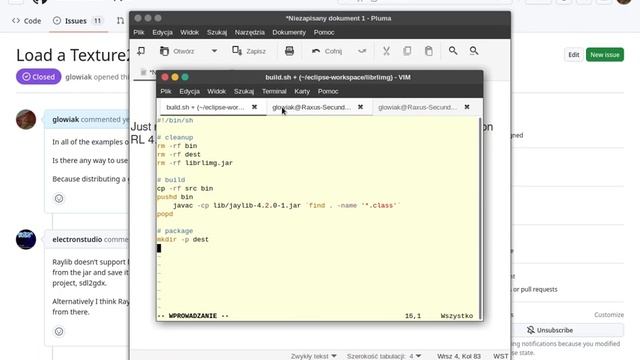Click the terminal window vertical scrollbar
Viewport: 640px width, 360px height.
(480, 218)
